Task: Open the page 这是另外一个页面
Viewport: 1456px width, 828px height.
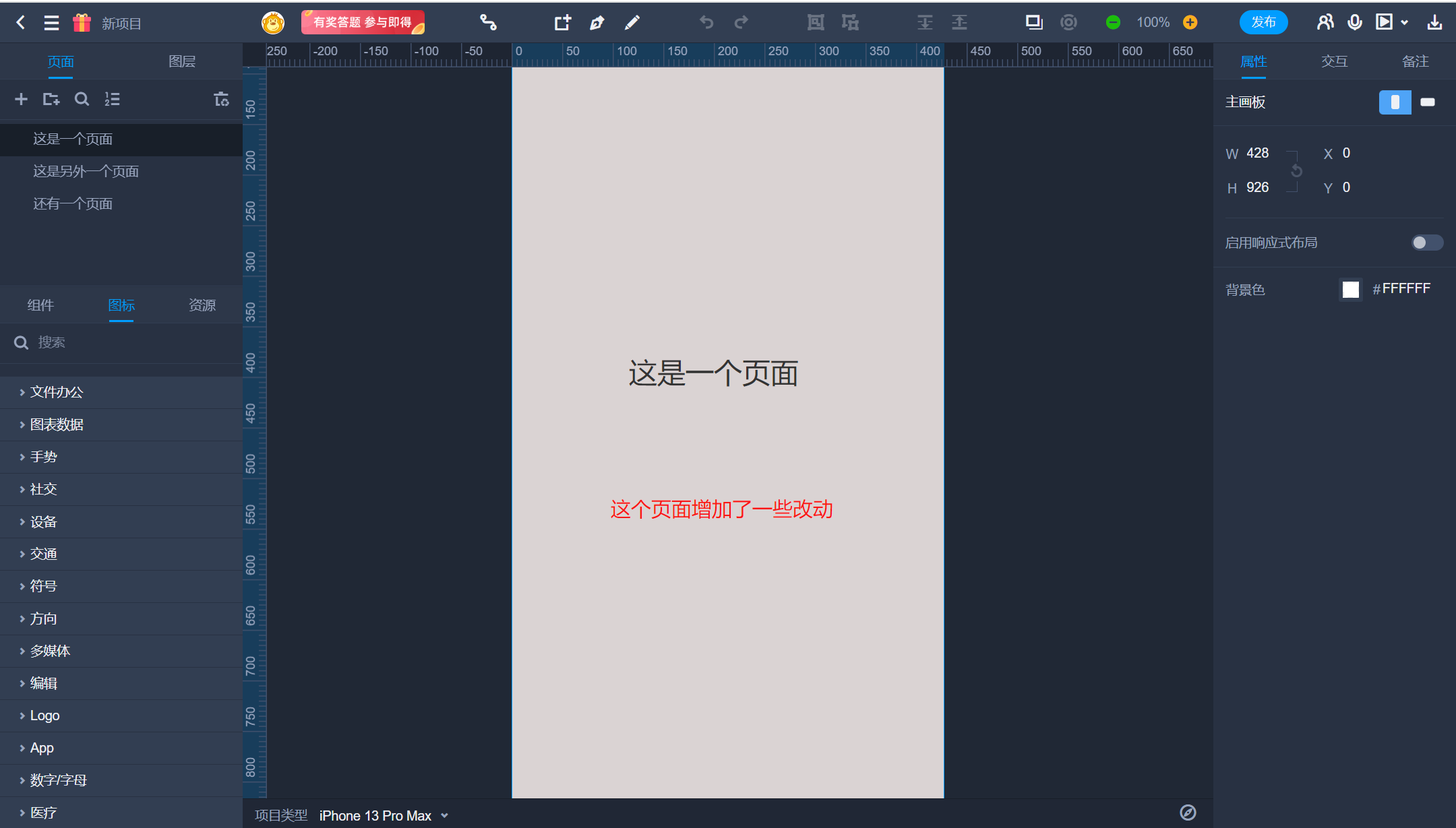Action: point(86,171)
